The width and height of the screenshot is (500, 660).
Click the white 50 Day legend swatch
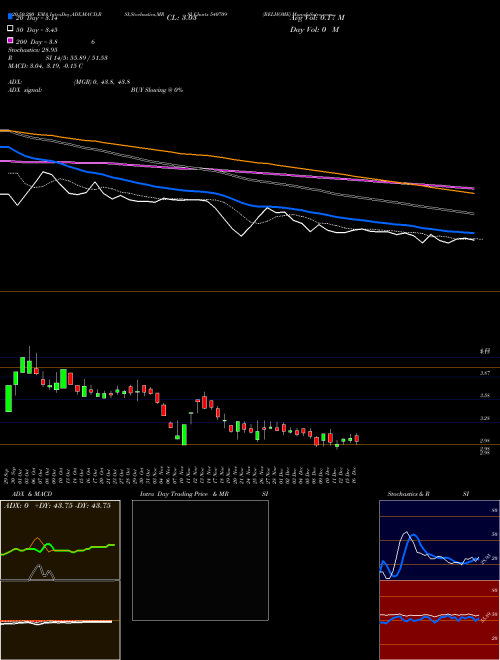coord(10,29)
